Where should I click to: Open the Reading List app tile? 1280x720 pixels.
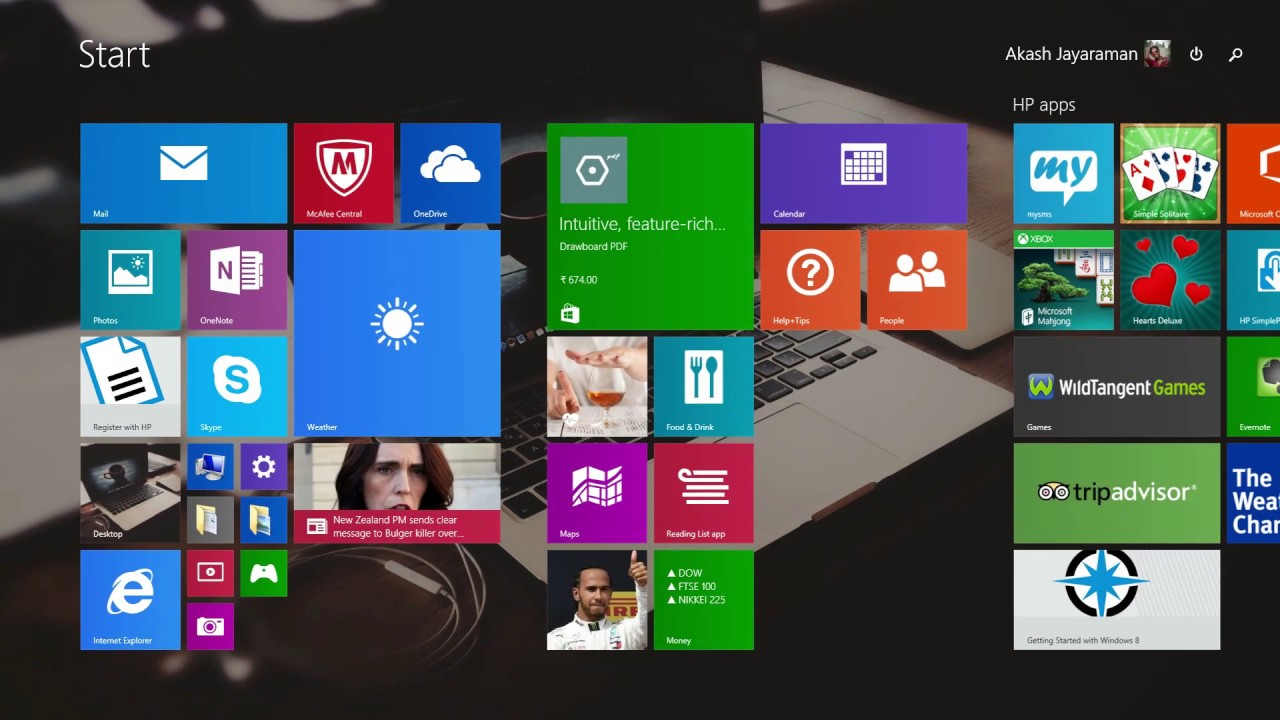(704, 493)
